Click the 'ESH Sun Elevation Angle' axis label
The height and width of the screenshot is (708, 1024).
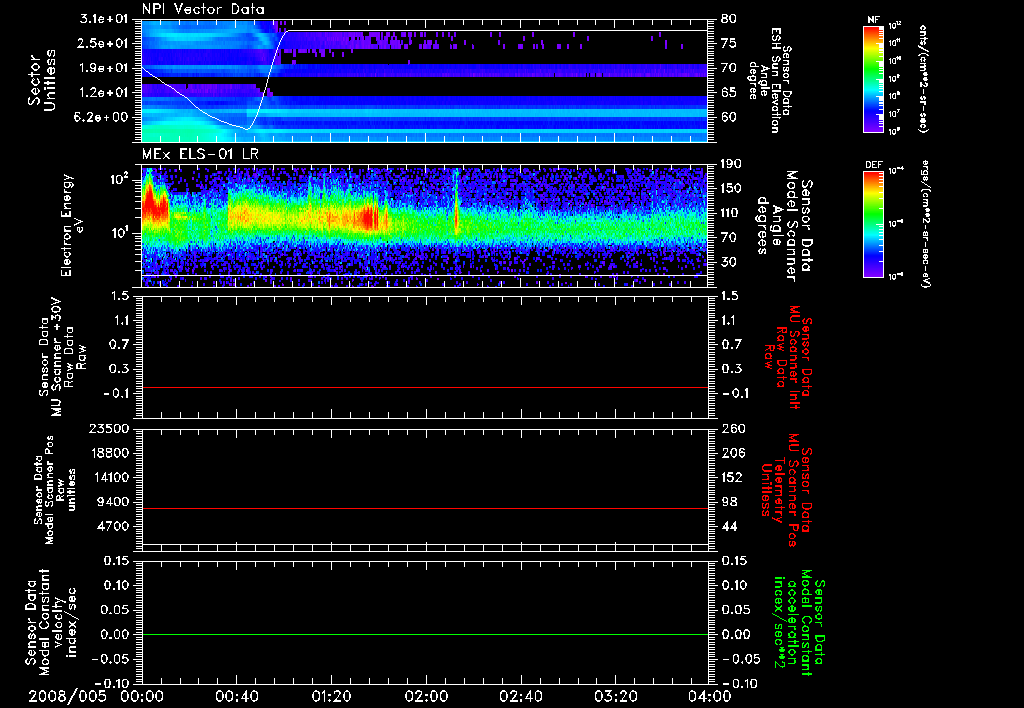768,80
